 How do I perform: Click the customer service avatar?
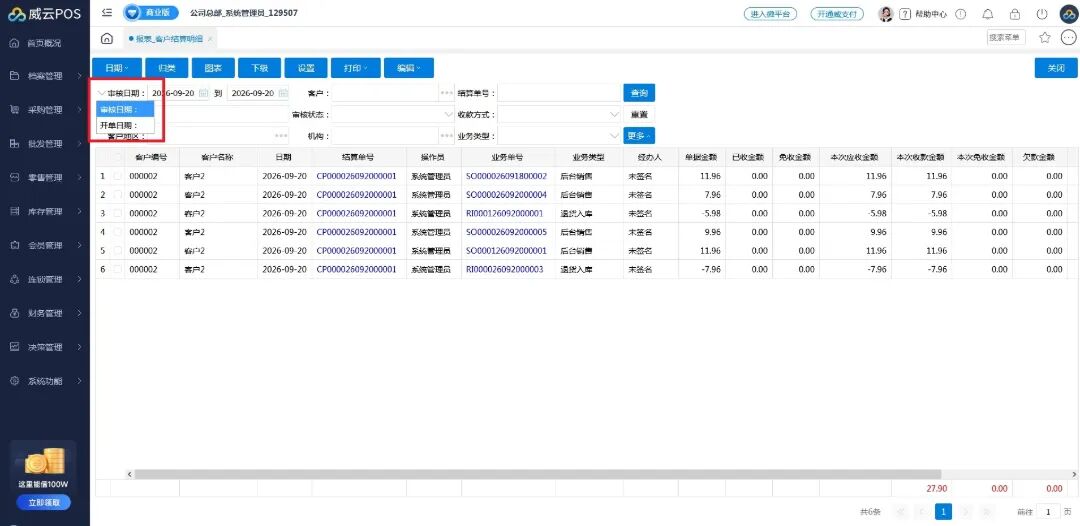click(x=886, y=14)
